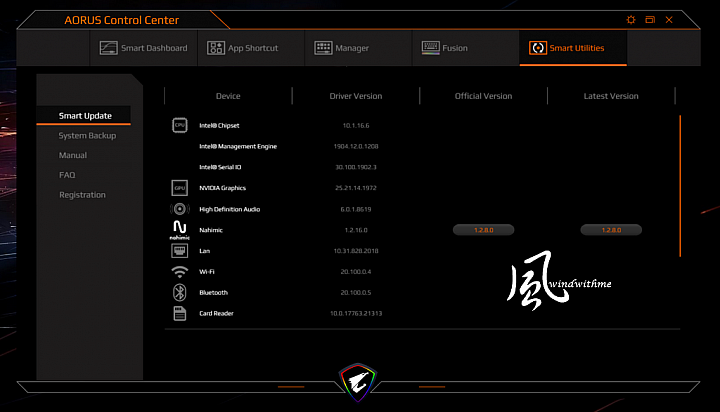Go to the Fusion tab

466,48
